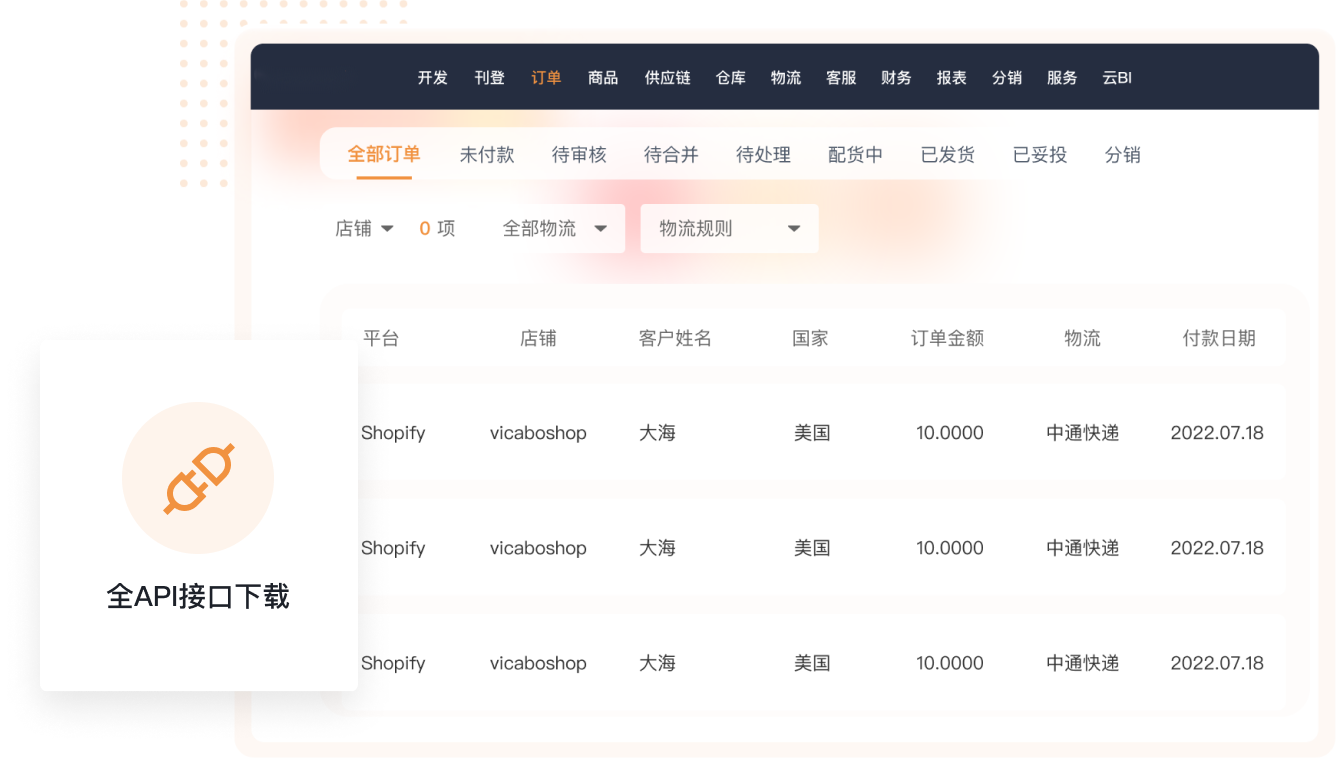Click the 全API接口下载 label
This screenshot has width=1340, height=762.
(198, 597)
